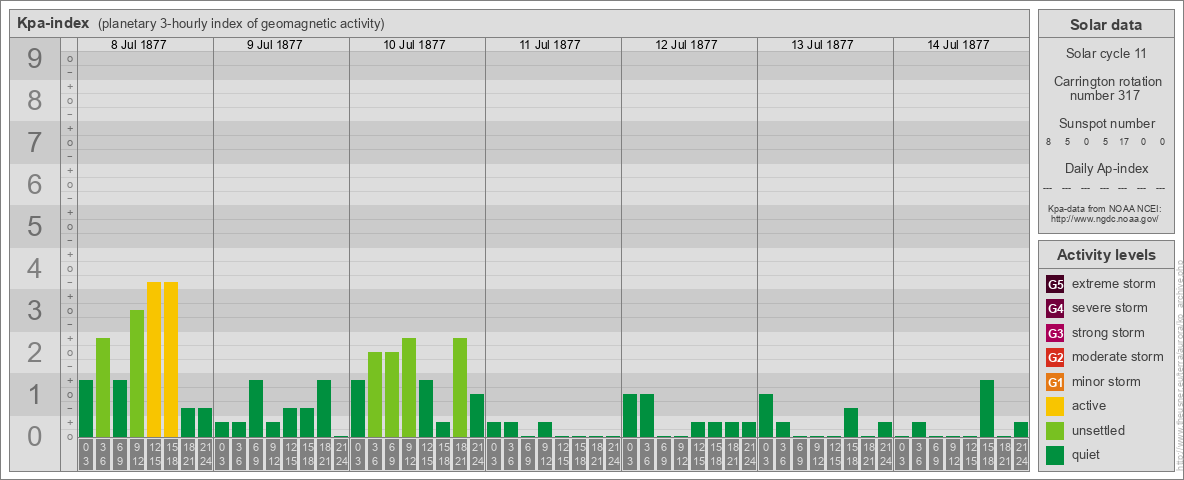This screenshot has height=480, width=1184.
Task: Click the light green 9-12 bar on 10 Jul
Action: click(409, 387)
